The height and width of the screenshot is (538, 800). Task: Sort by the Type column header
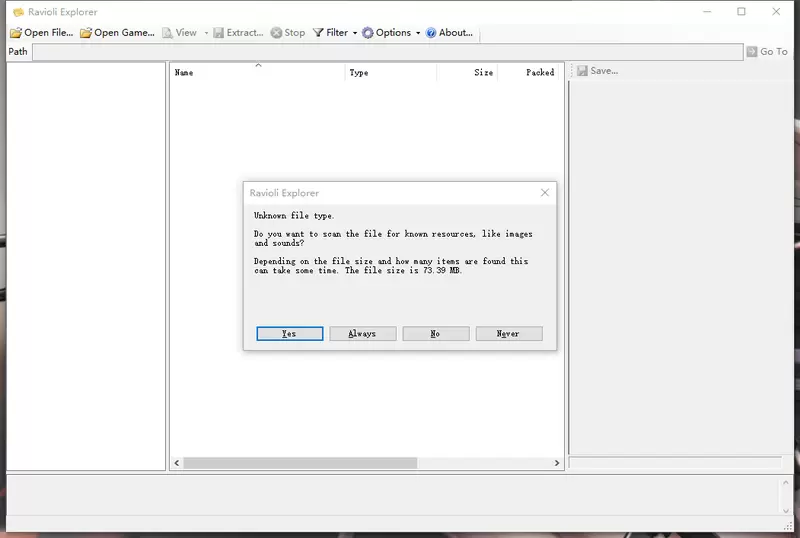[x=390, y=72]
